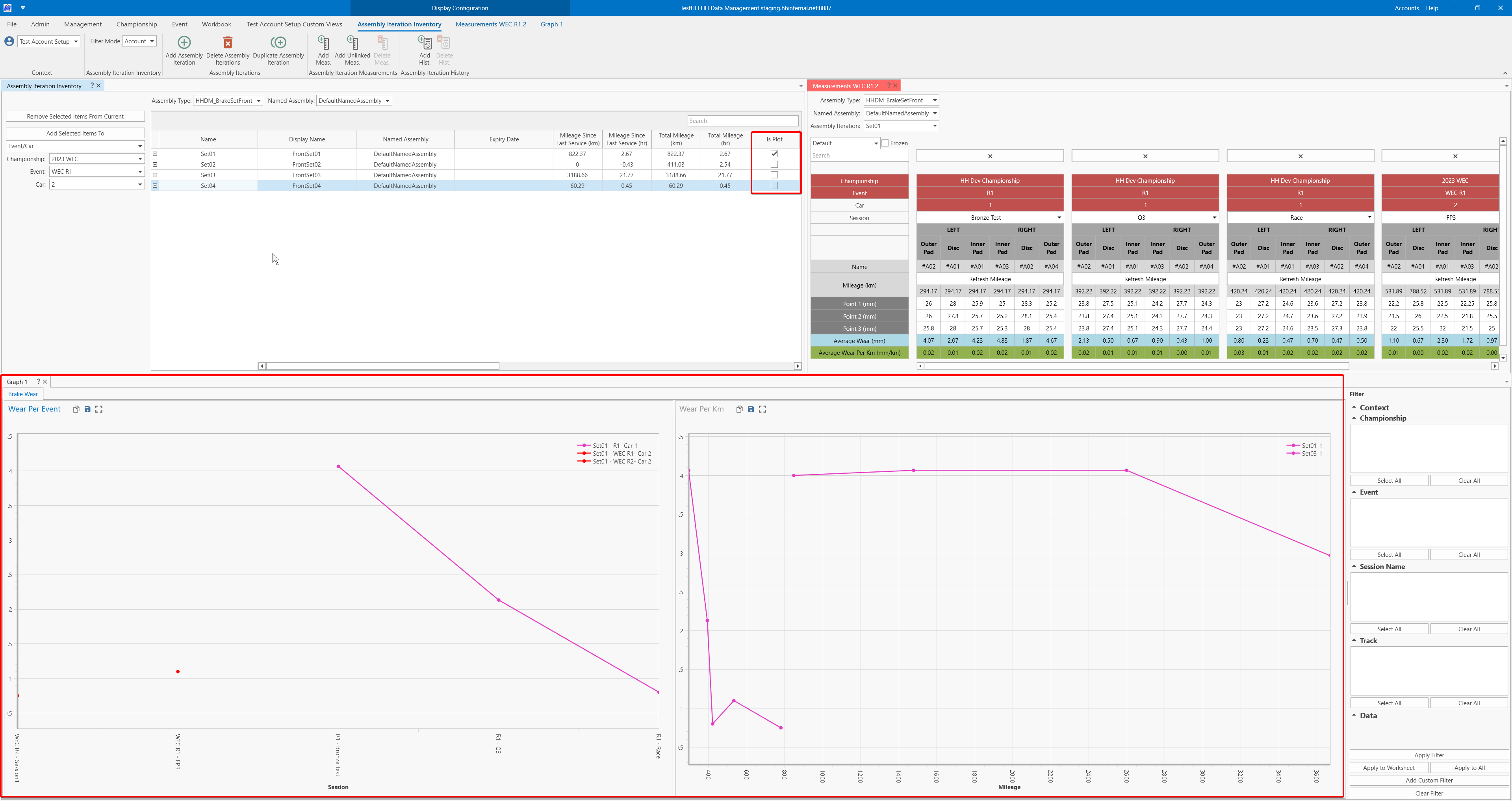Click the Apply Filter button
This screenshot has width=1512, height=801.
[1429, 755]
